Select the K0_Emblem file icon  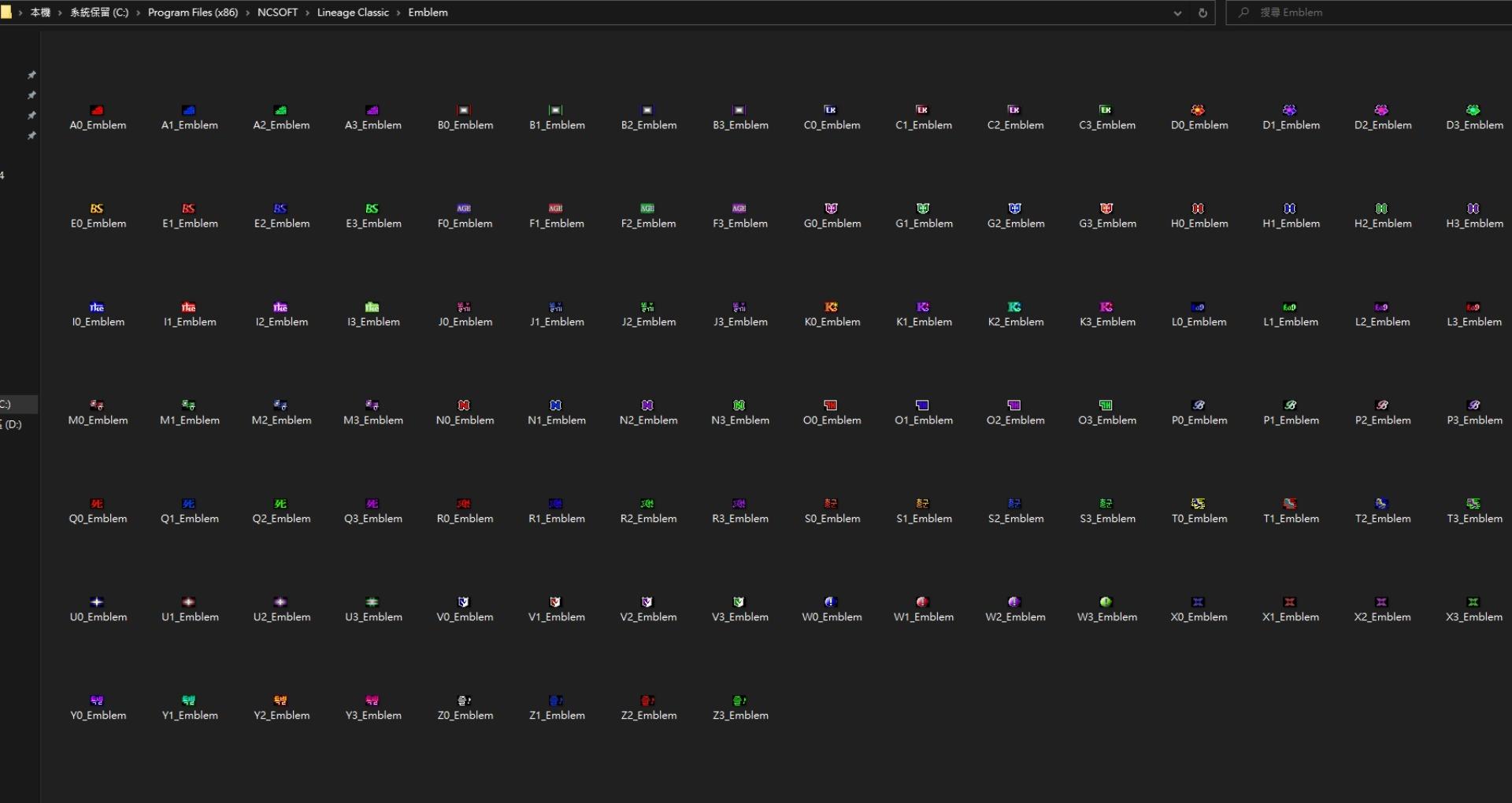[x=831, y=307]
